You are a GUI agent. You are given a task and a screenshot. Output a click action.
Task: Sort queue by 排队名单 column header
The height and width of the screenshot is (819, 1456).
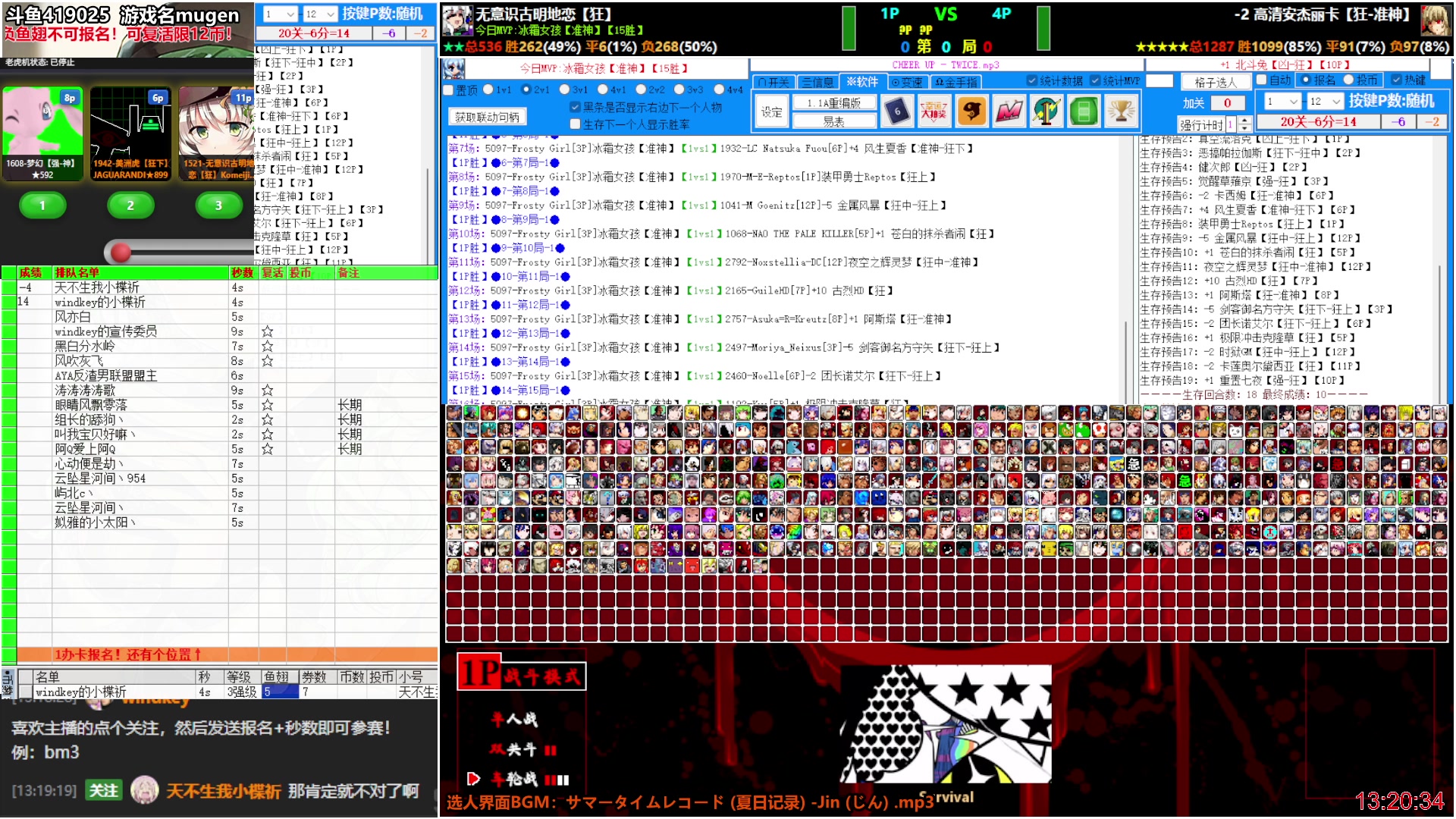[x=140, y=272]
